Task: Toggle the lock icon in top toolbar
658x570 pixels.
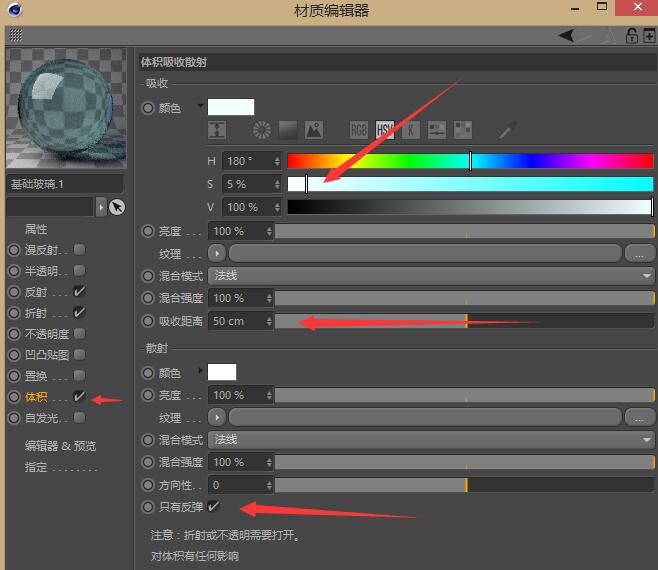Action: [x=632, y=36]
